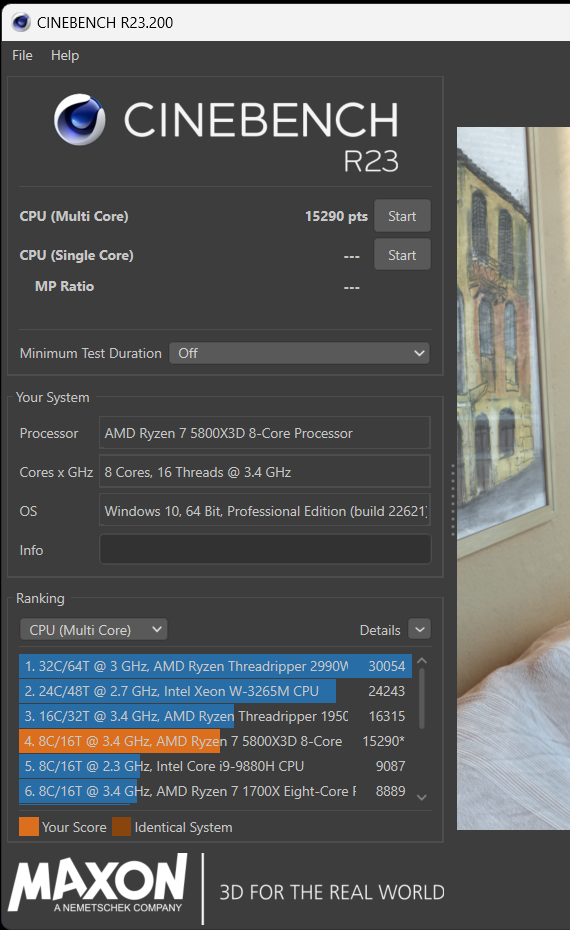
Task: Select the Ryzen 7 5800X3D ranking row
Action: tap(215, 741)
